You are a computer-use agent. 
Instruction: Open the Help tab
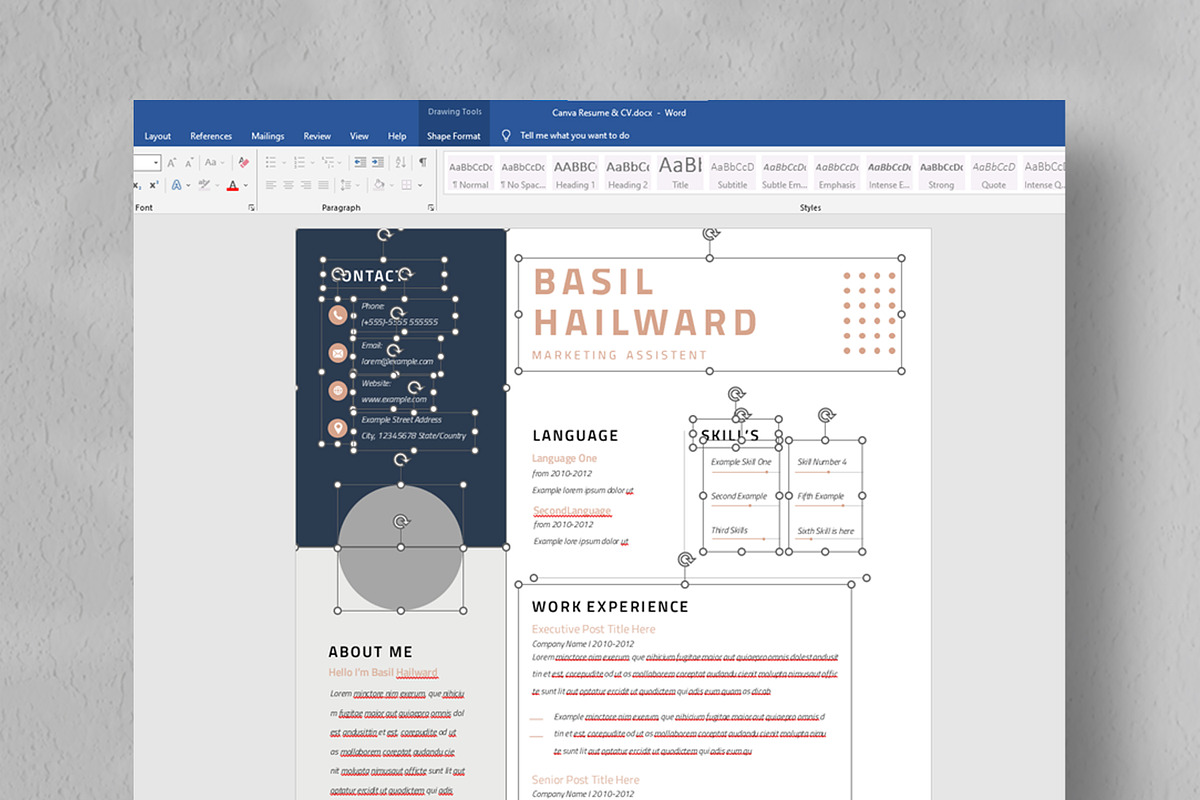[x=397, y=136]
